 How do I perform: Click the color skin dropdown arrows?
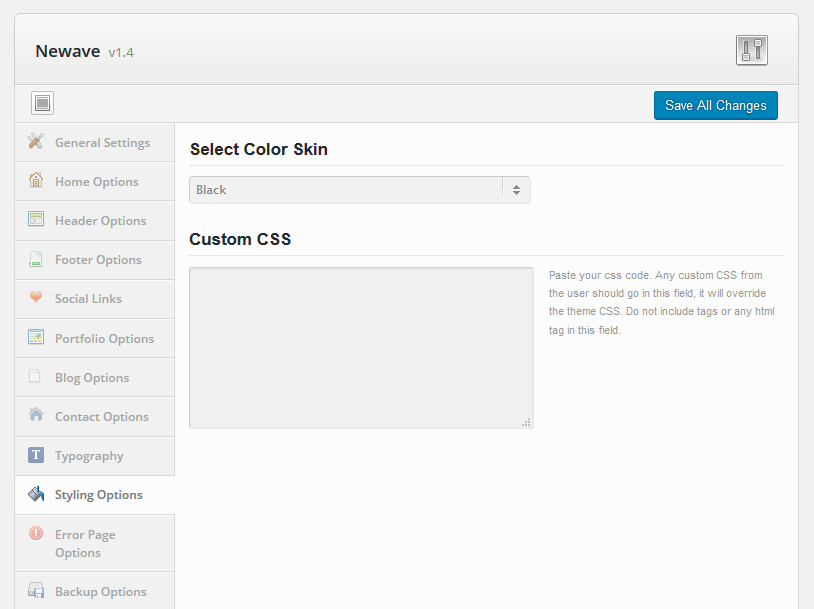click(x=516, y=190)
